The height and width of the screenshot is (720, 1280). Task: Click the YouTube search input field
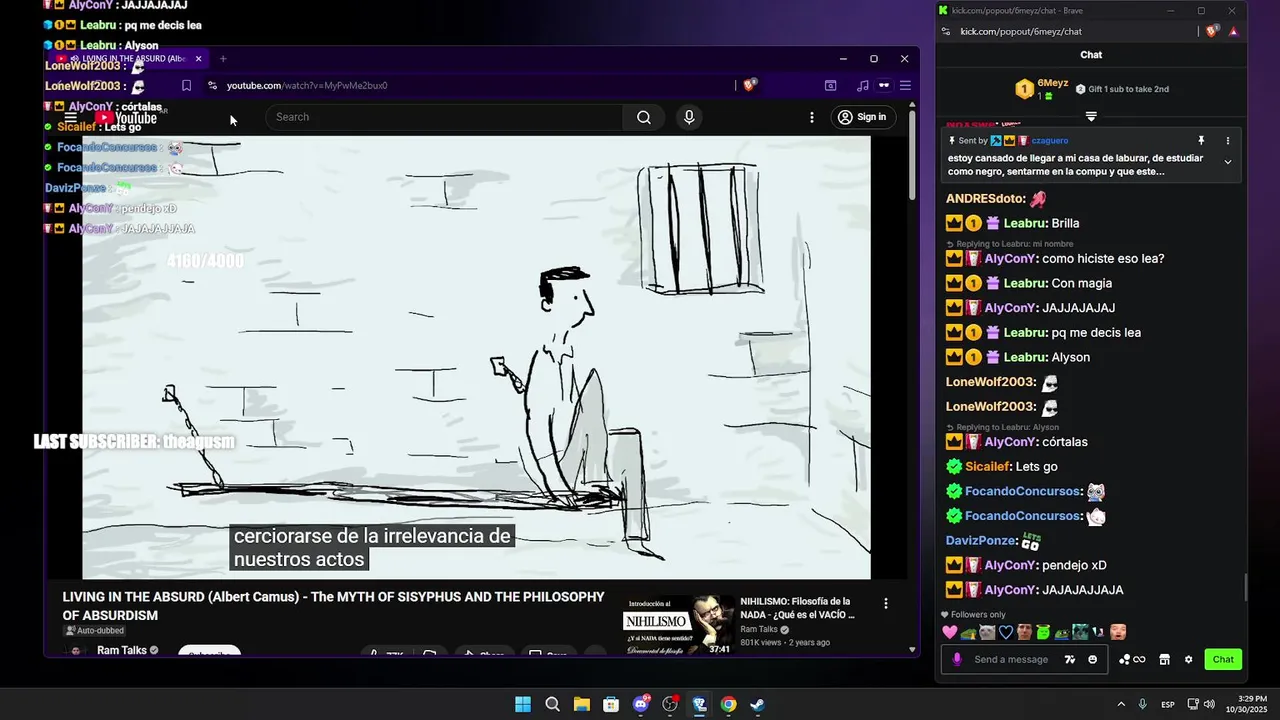444,117
